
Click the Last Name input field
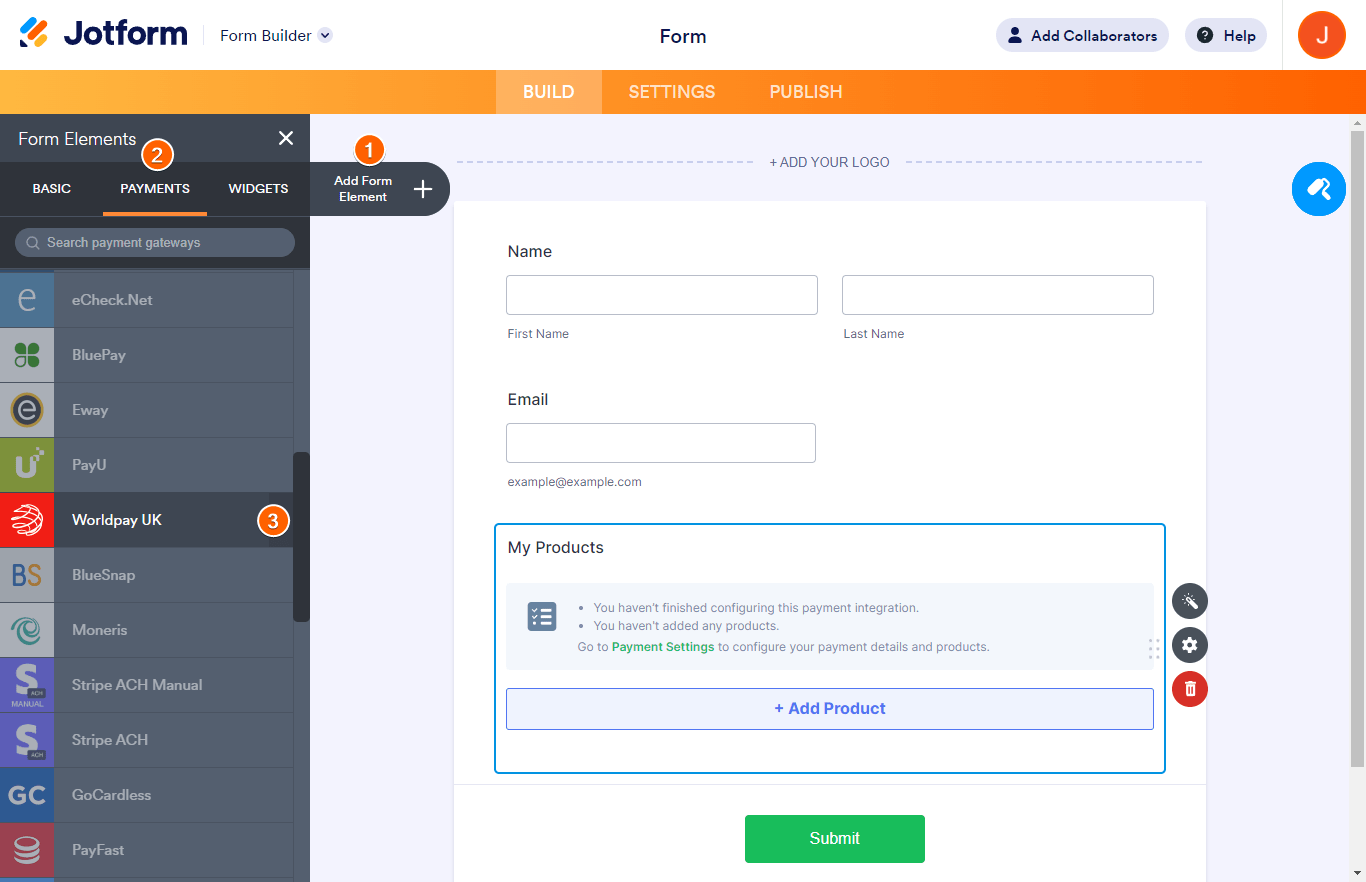click(x=998, y=295)
